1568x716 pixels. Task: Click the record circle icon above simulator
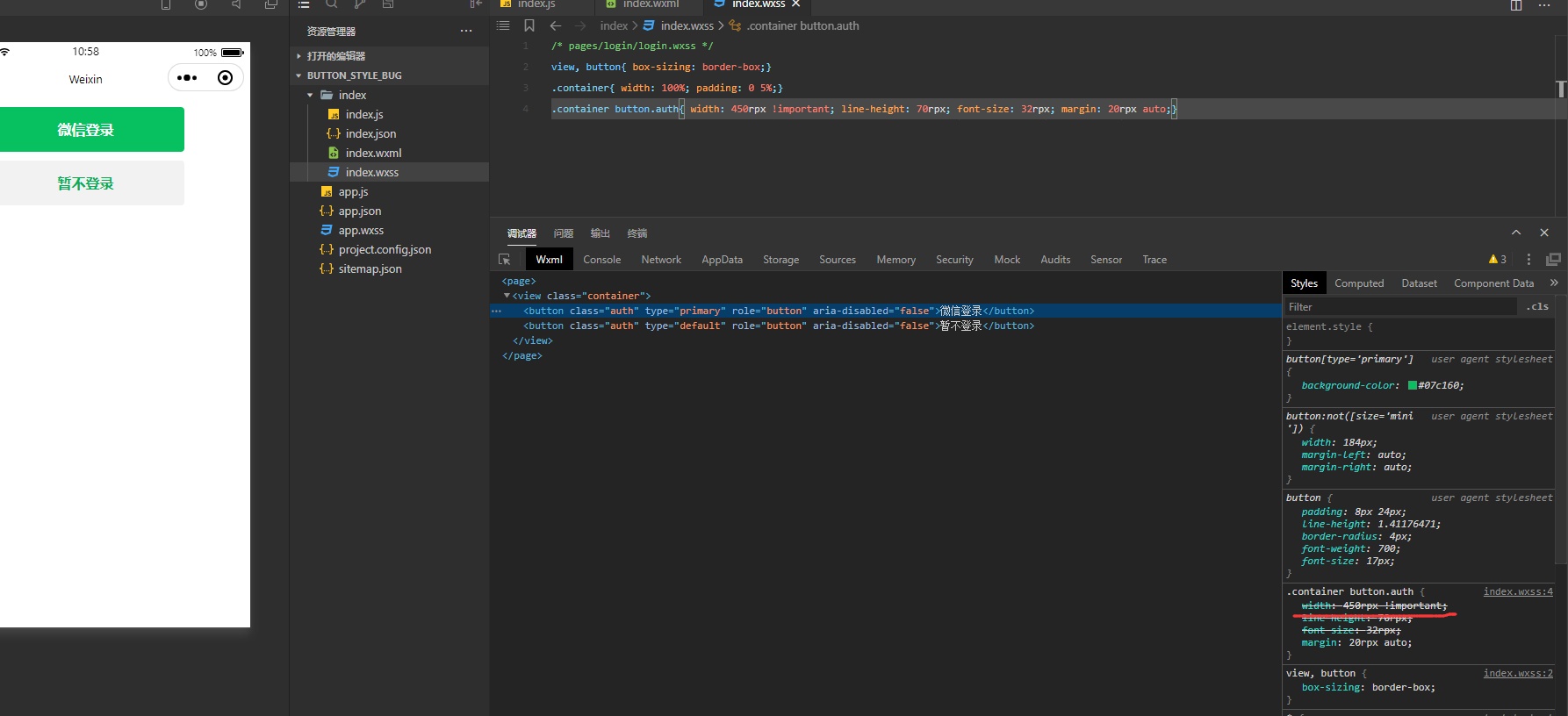point(201,4)
